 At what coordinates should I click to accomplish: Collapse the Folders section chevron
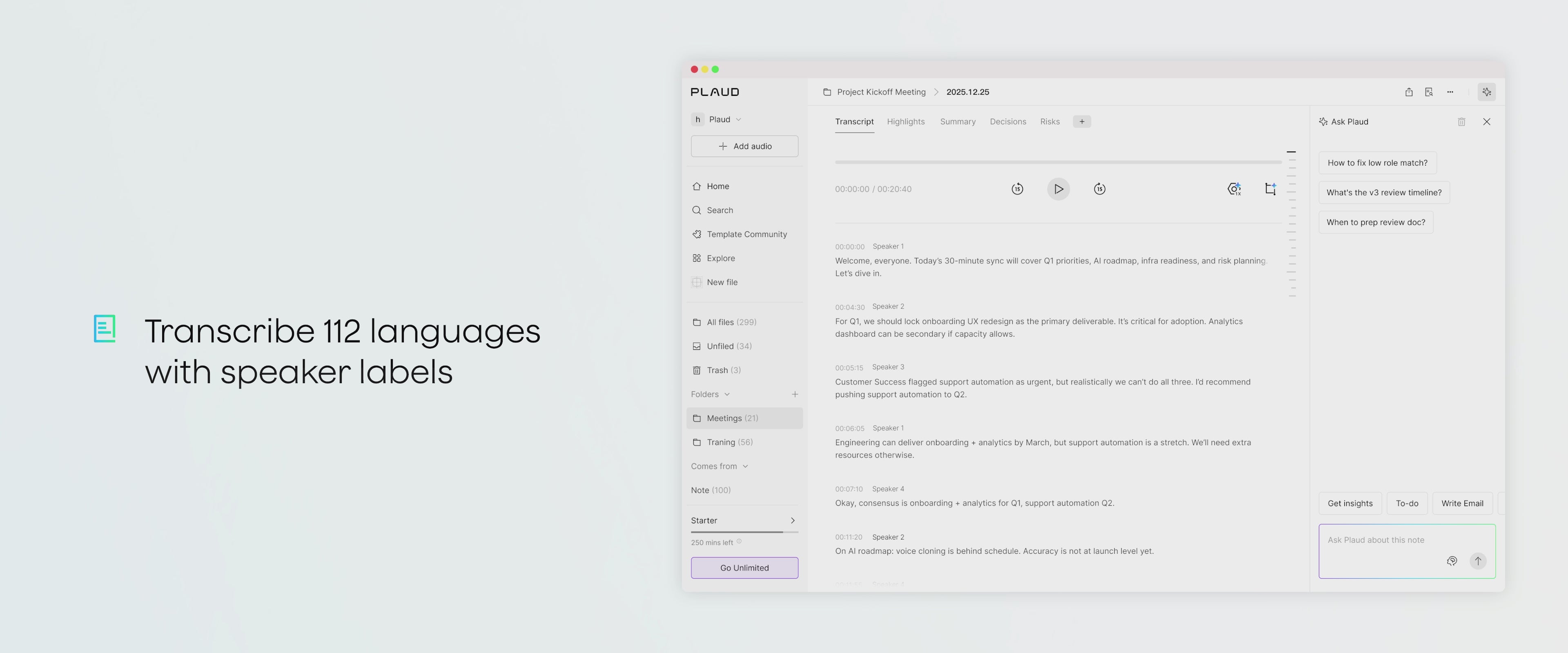click(727, 394)
